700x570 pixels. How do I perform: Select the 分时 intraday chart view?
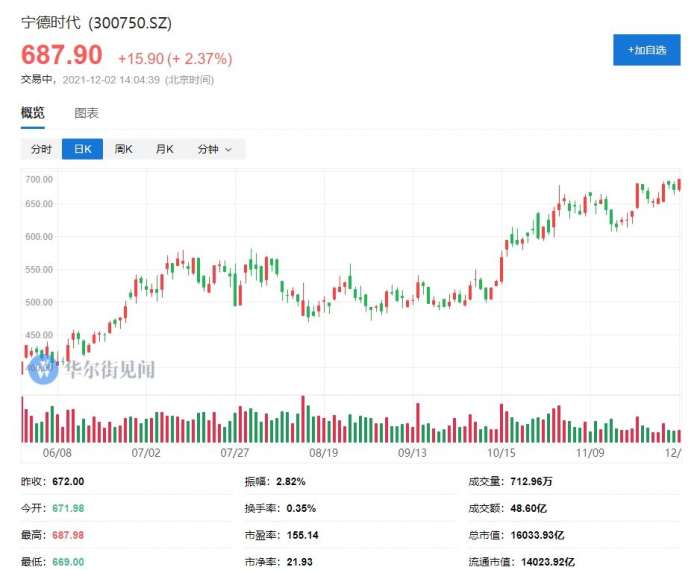[41, 149]
